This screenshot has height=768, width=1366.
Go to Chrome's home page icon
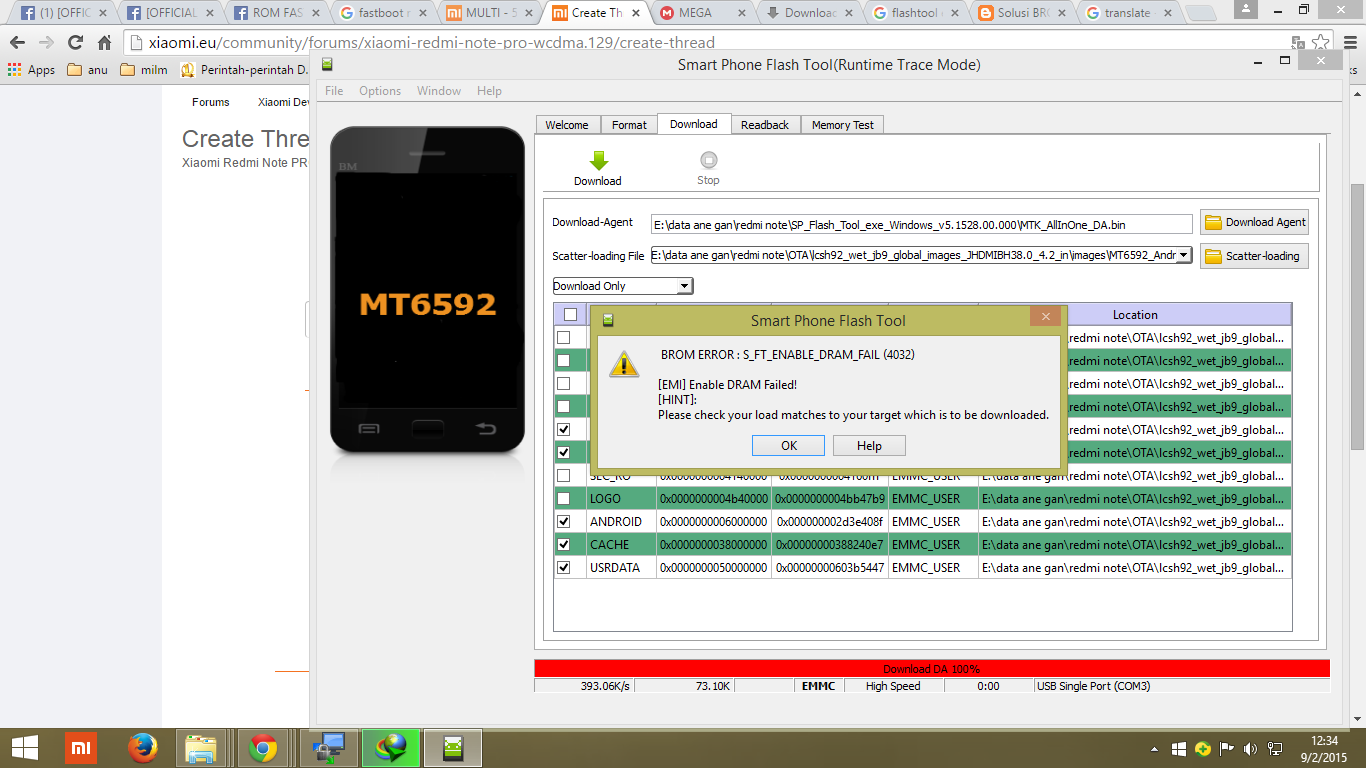tap(104, 43)
